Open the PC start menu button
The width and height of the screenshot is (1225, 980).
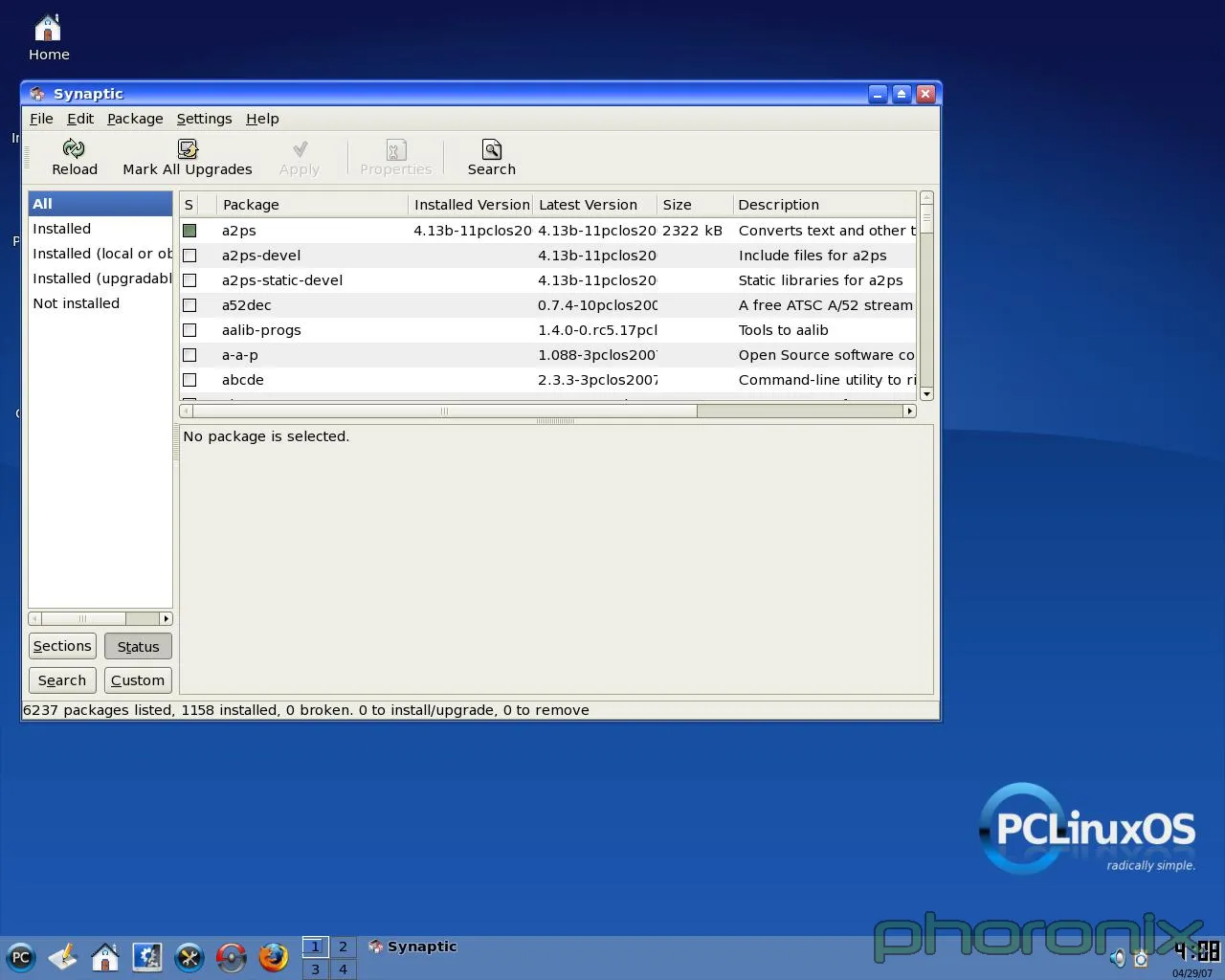20,957
